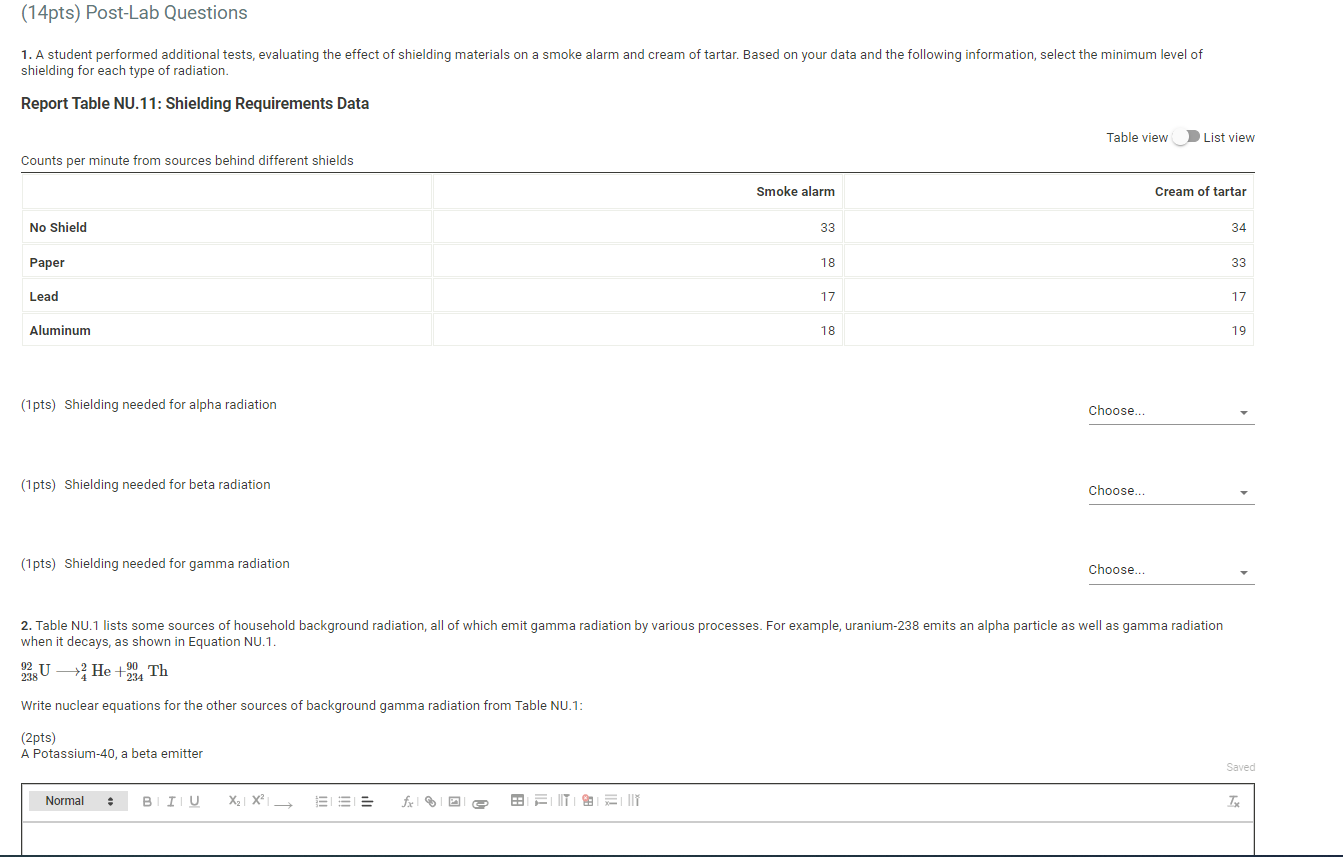The width and height of the screenshot is (1343, 857).
Task: Insert table into editor
Action: [x=517, y=800]
